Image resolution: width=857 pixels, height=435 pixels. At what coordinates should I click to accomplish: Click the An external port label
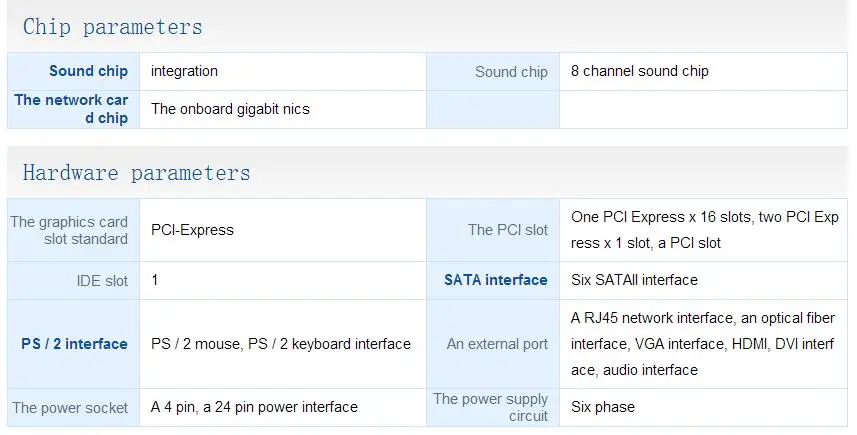[x=497, y=344]
